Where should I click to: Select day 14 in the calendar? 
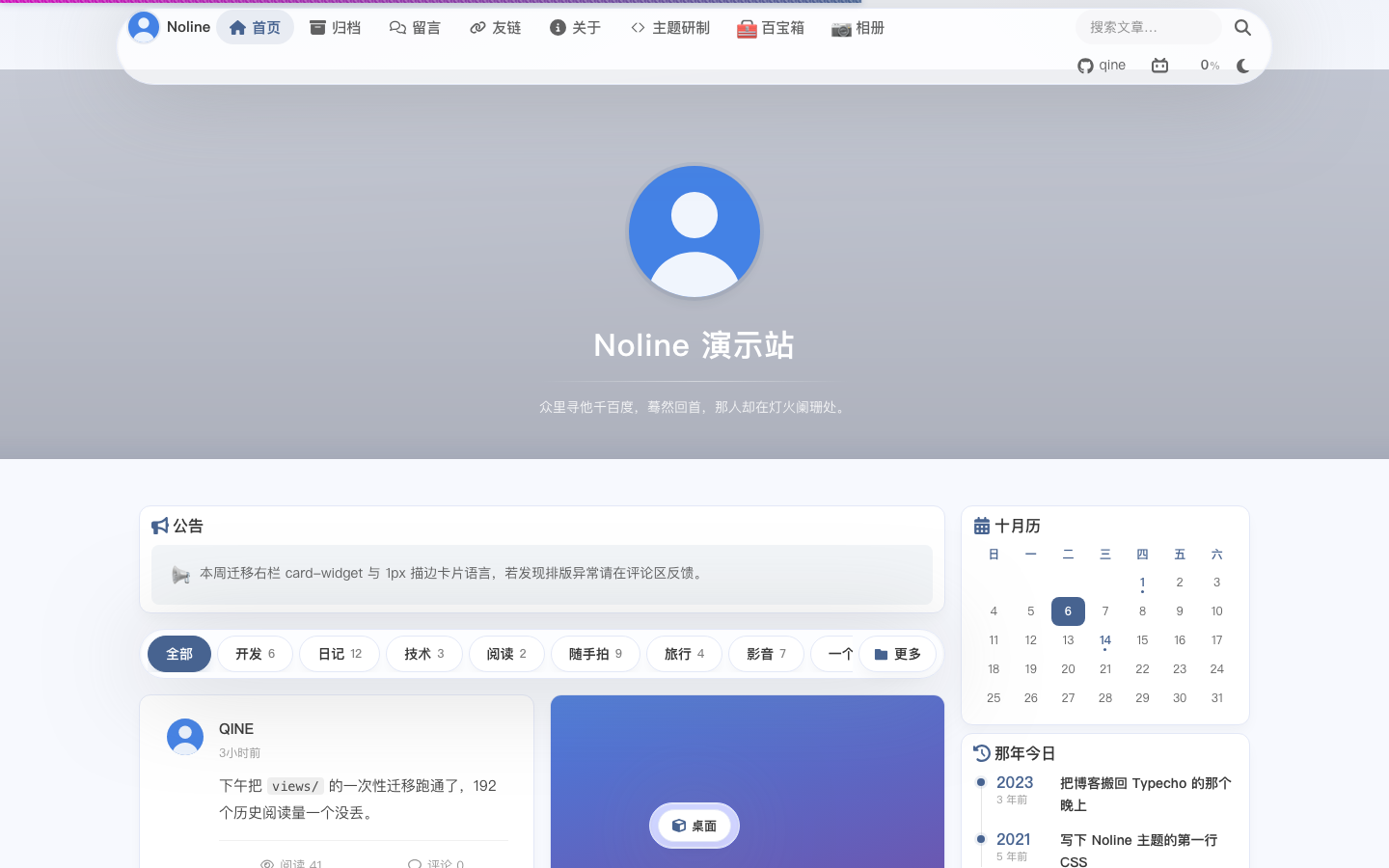coord(1105,640)
